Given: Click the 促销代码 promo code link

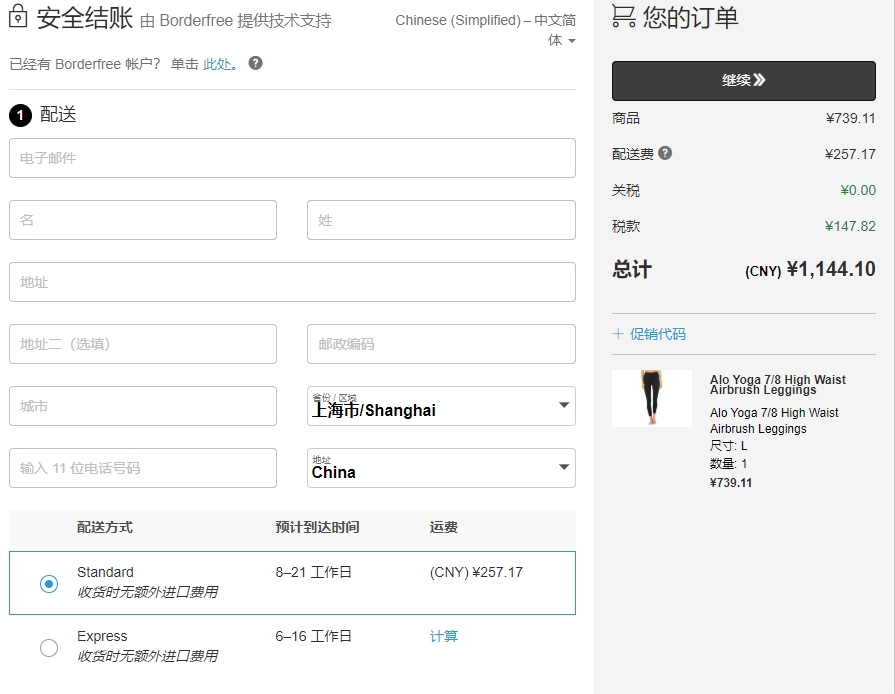Looking at the screenshot, I should (x=658, y=334).
